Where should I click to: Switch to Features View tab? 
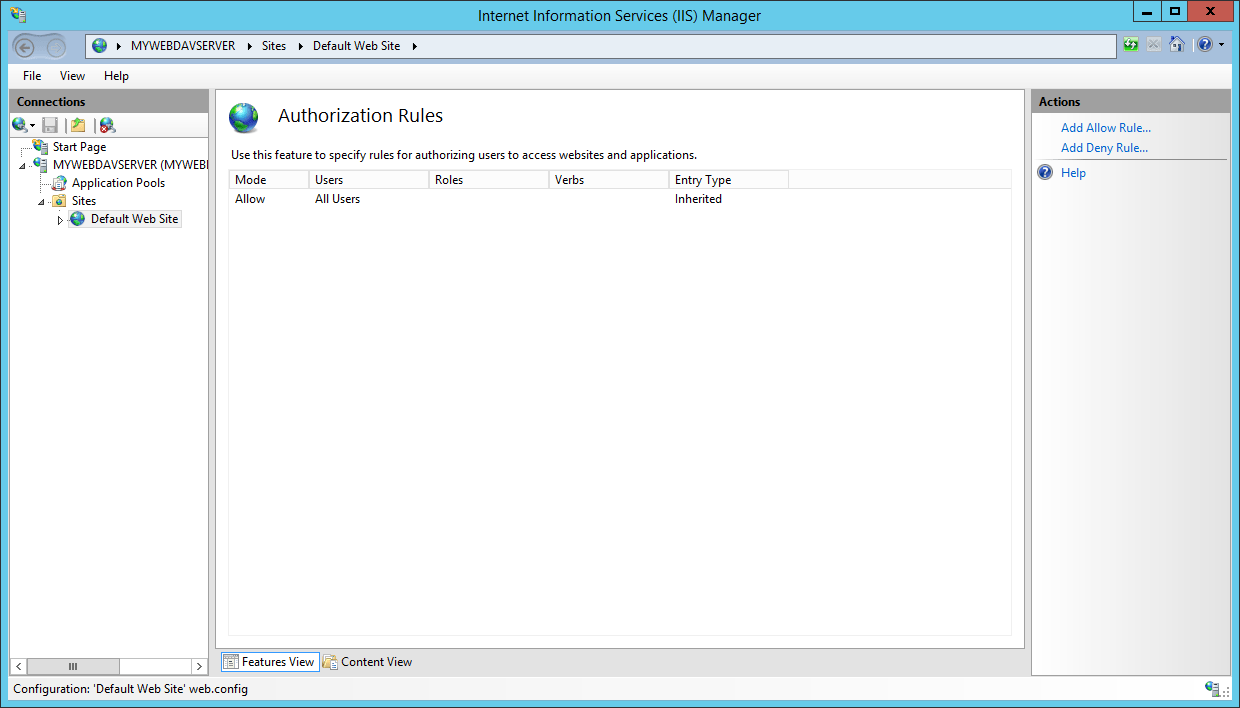[269, 662]
